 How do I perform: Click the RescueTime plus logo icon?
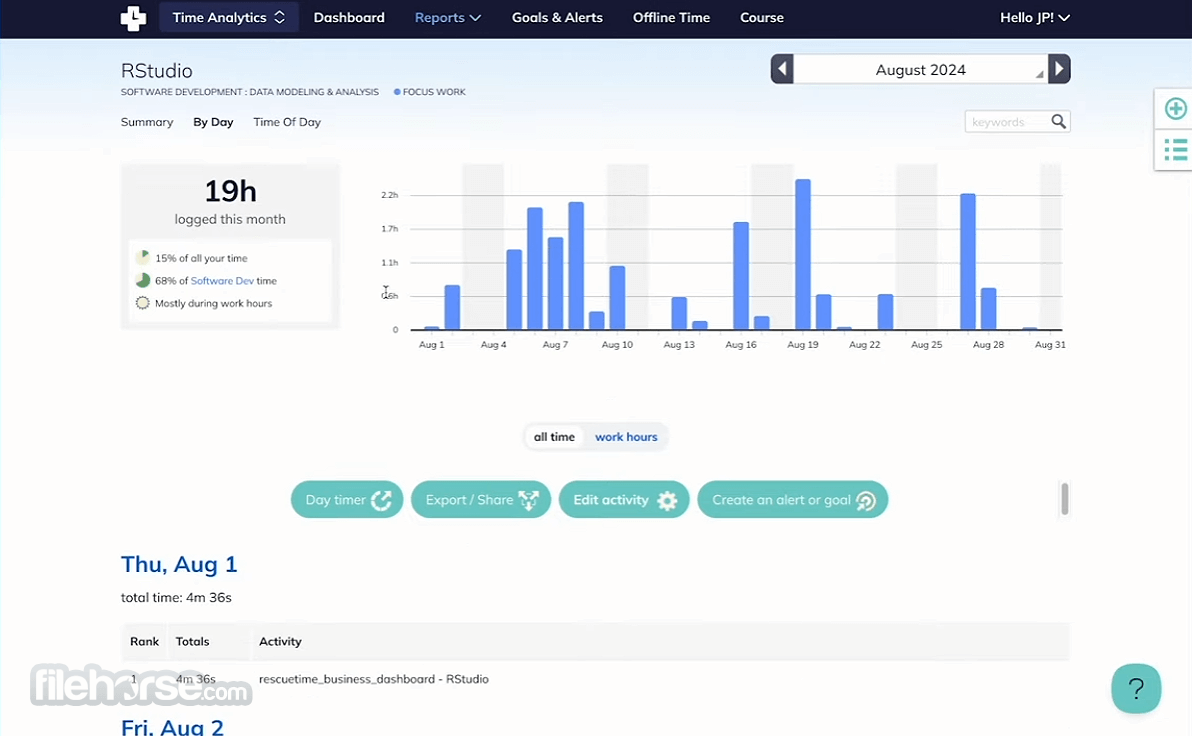133,17
